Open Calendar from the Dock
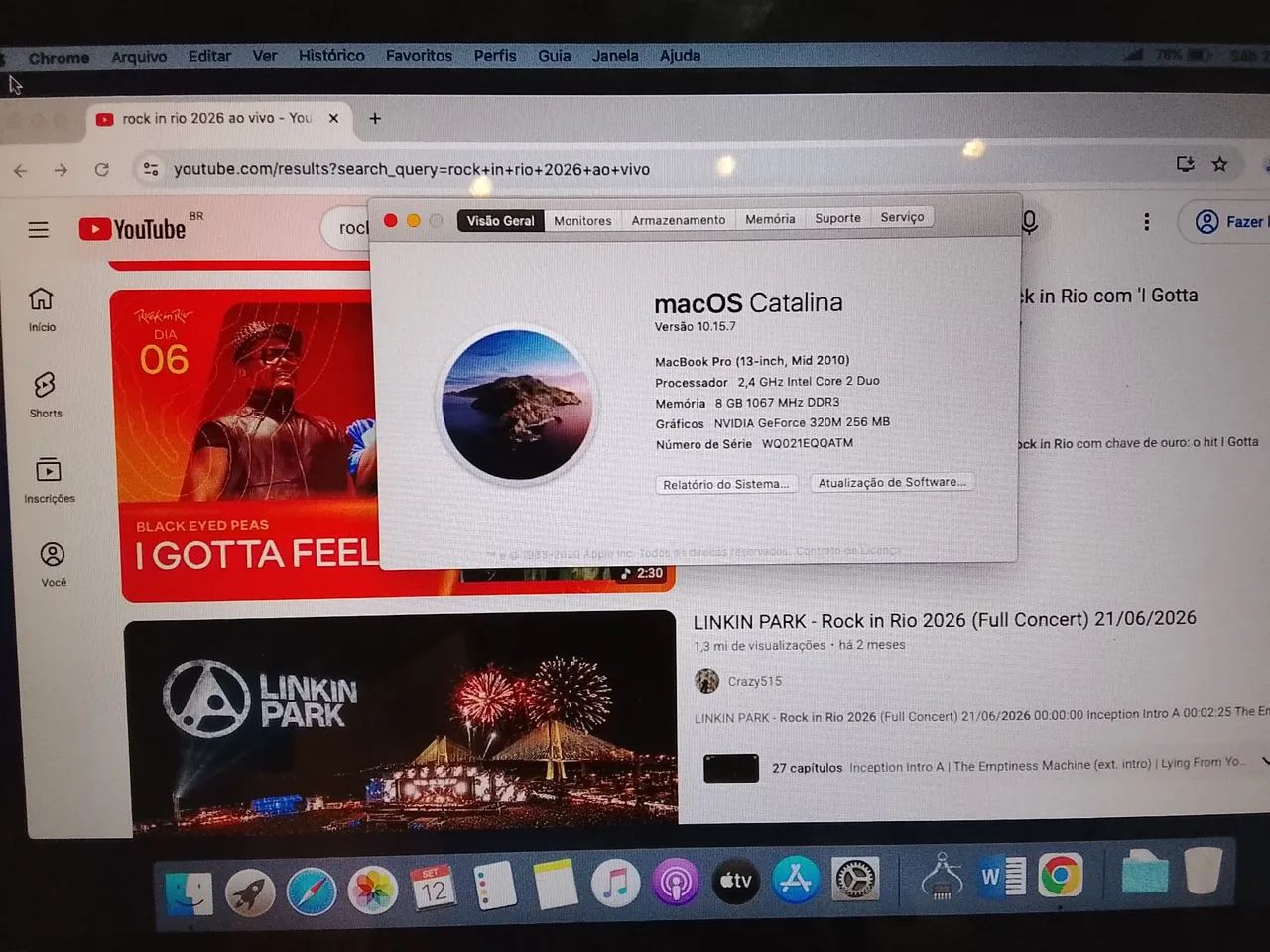Screen dimensions: 1270x952 click(434, 888)
